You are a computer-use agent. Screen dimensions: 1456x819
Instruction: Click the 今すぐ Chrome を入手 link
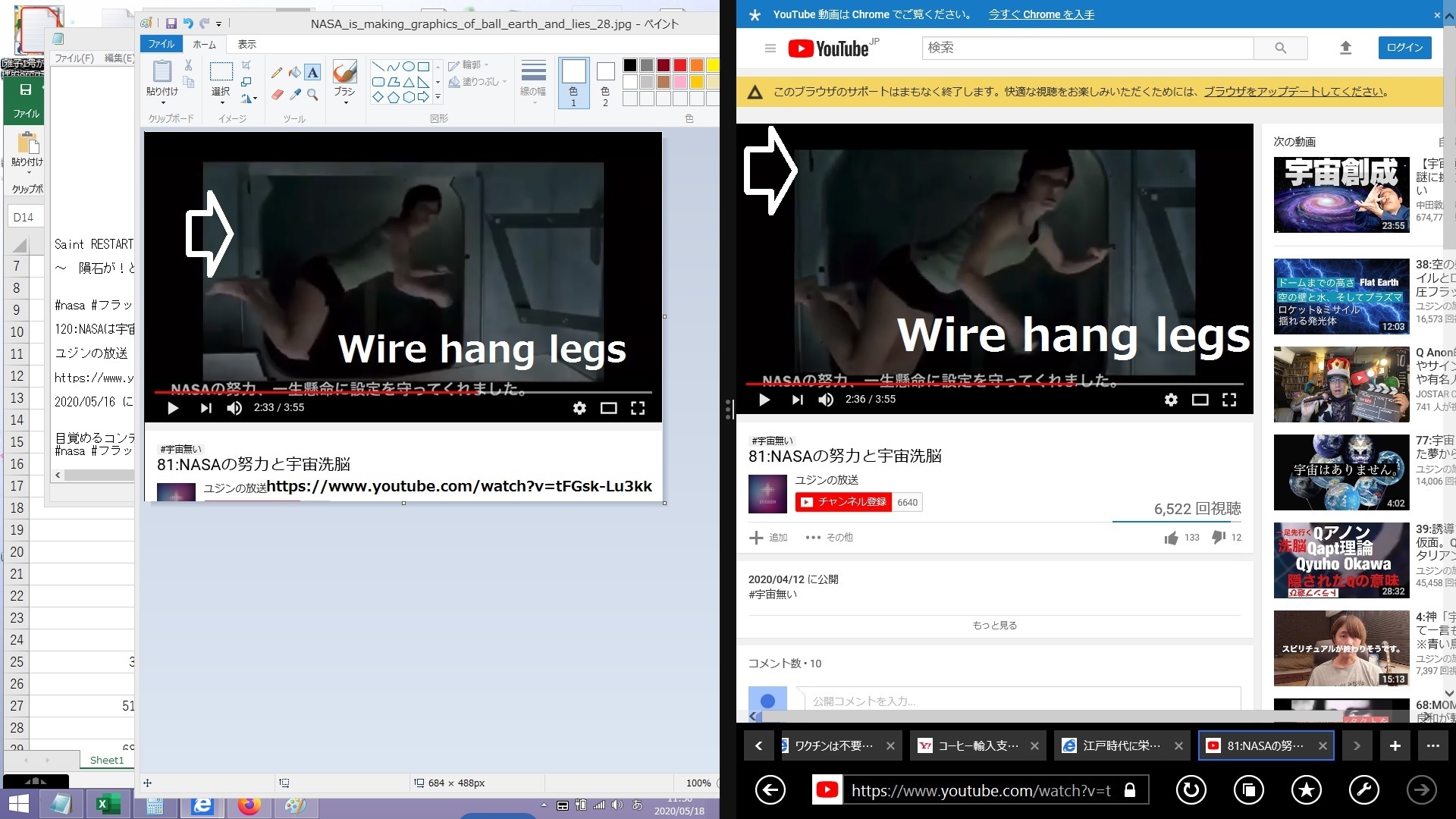(x=1041, y=14)
